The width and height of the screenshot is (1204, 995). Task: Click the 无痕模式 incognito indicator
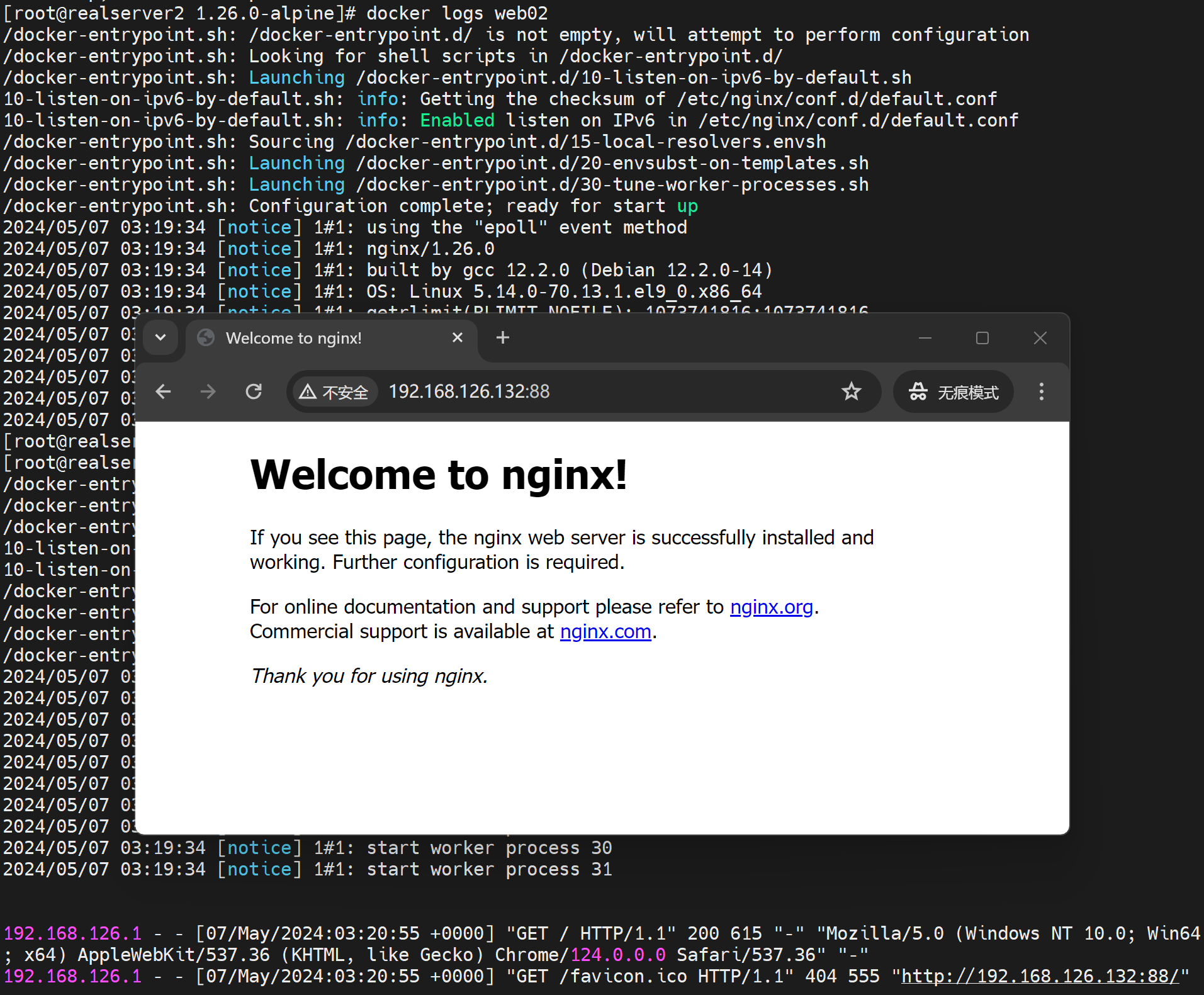[953, 392]
